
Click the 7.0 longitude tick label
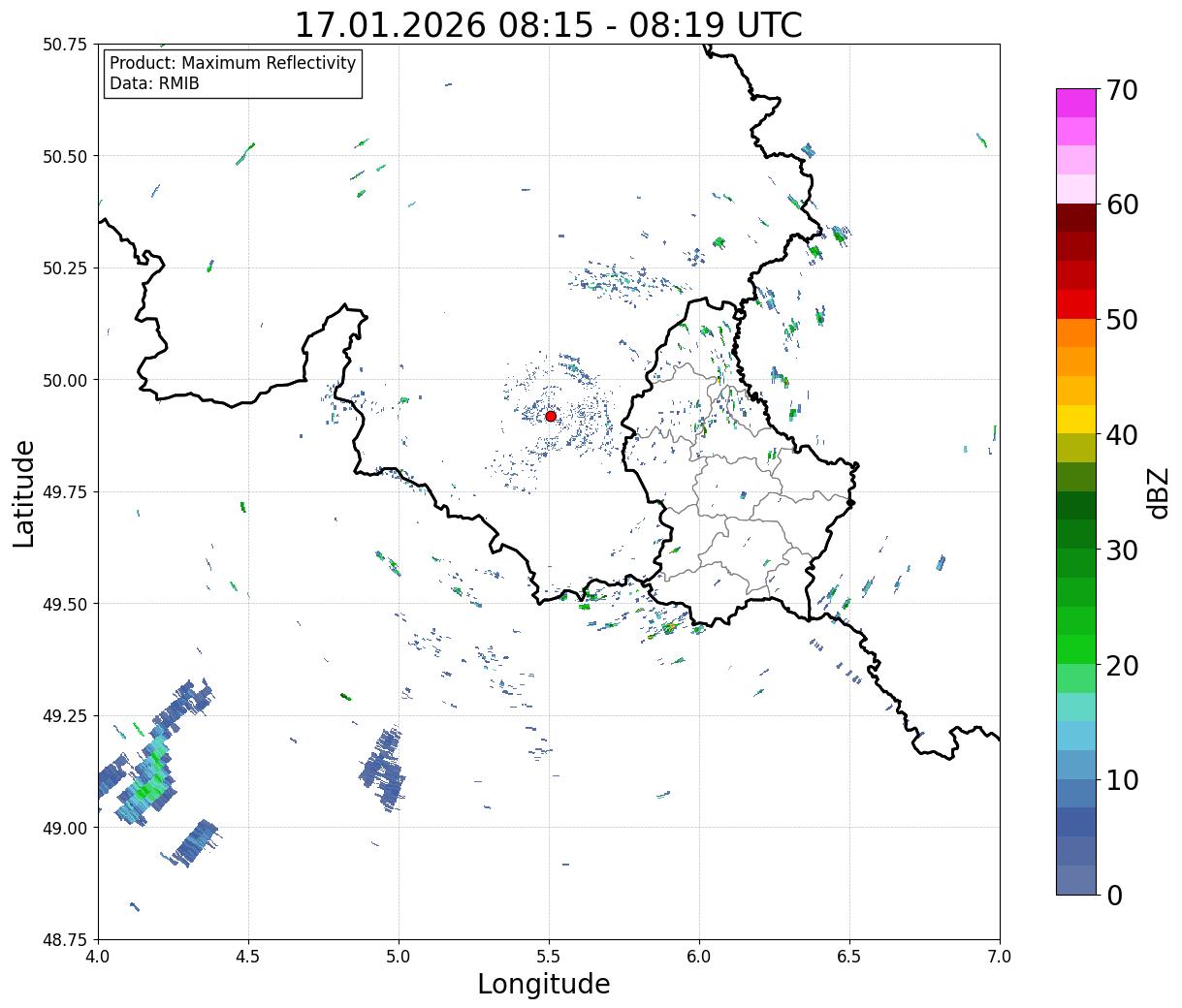click(1000, 957)
